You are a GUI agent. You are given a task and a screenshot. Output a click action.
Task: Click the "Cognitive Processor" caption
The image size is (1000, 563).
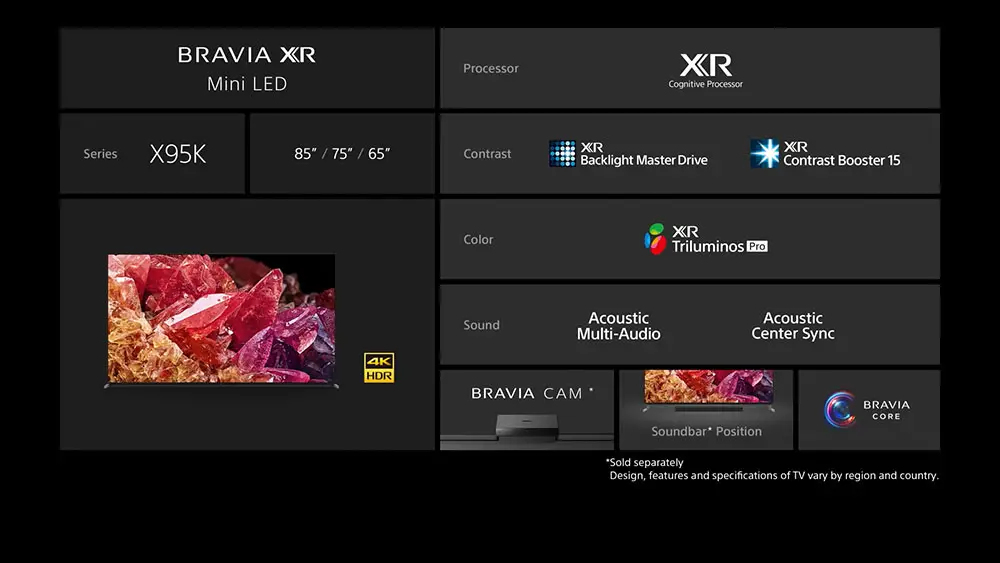(x=705, y=84)
